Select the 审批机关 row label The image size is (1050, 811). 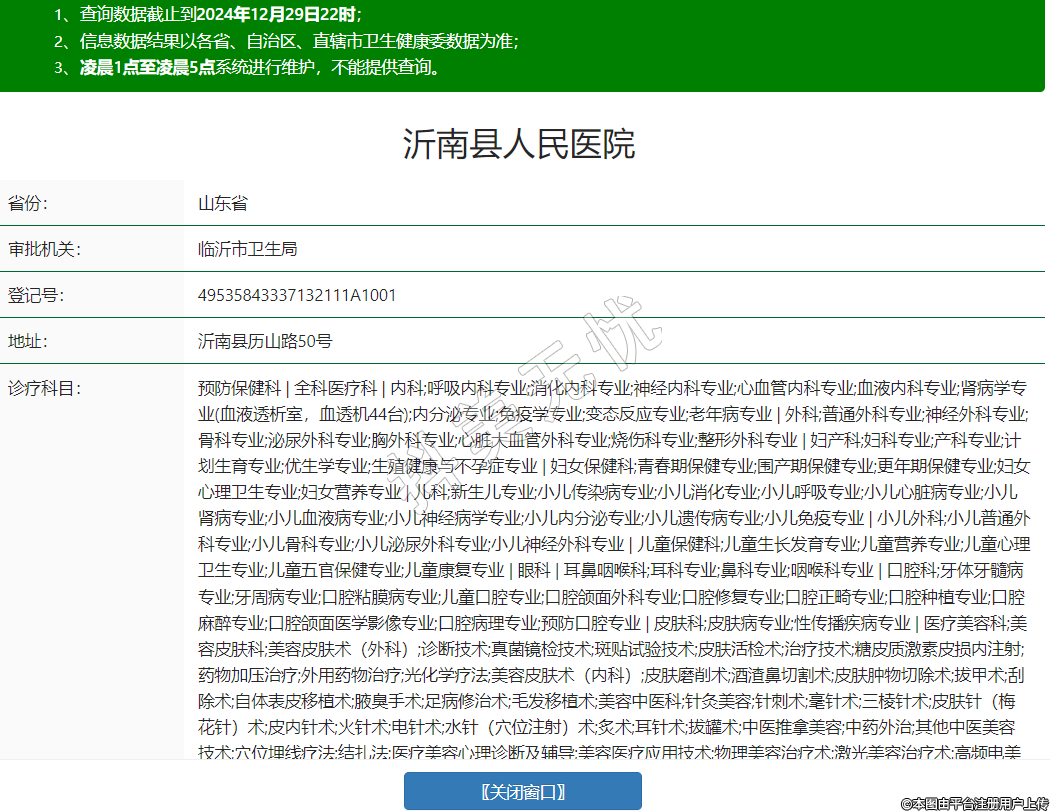tap(43, 249)
